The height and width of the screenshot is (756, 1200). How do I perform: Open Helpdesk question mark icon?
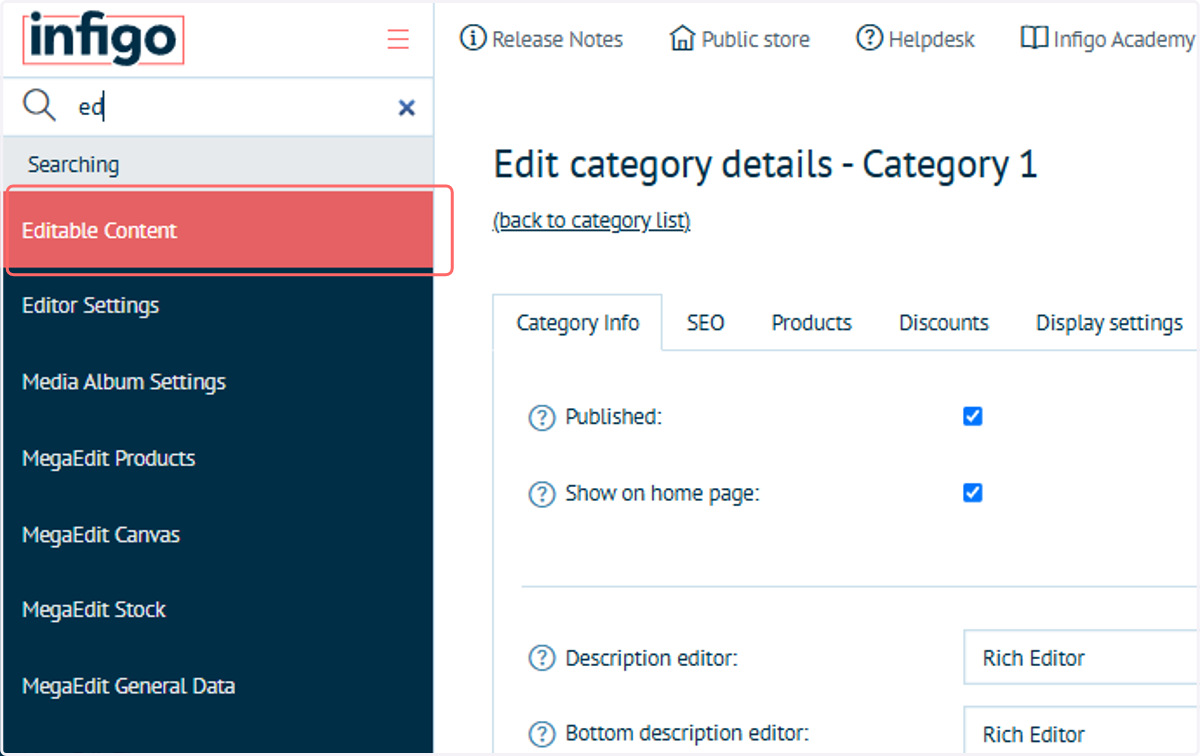[x=869, y=39]
